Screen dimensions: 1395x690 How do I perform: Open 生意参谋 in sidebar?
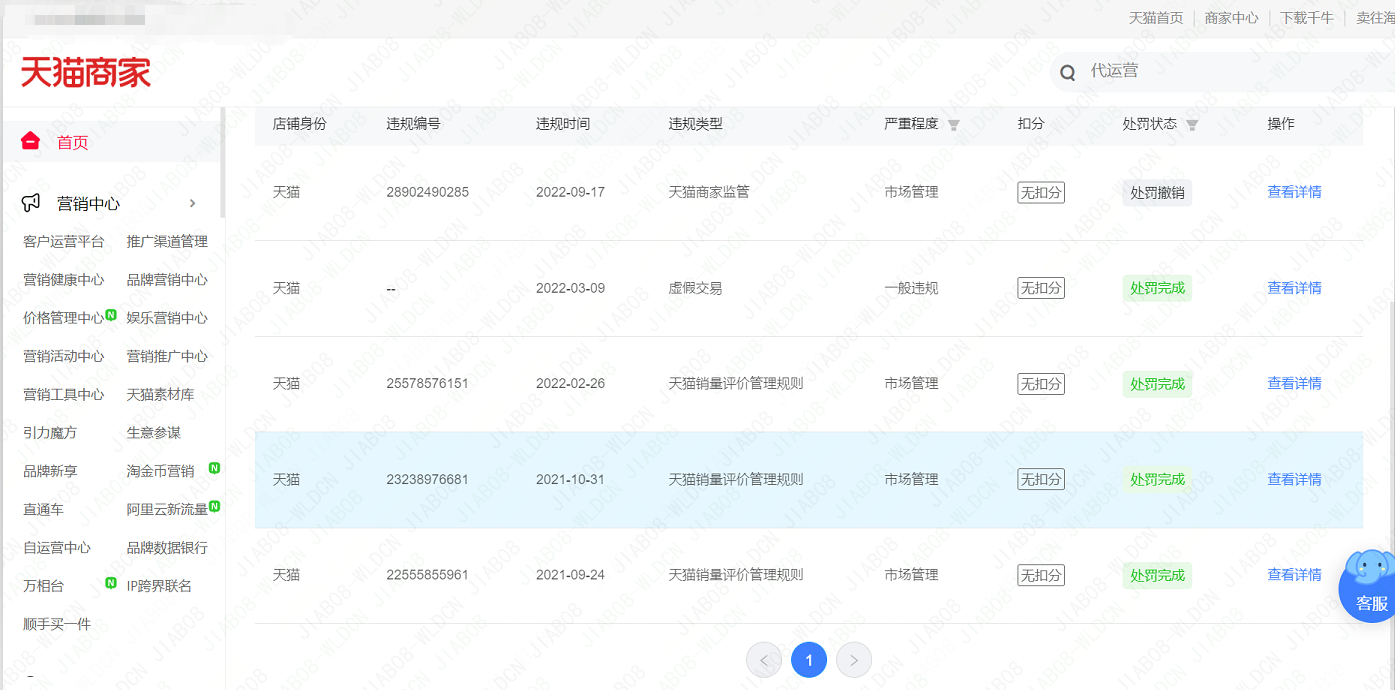[x=154, y=433]
